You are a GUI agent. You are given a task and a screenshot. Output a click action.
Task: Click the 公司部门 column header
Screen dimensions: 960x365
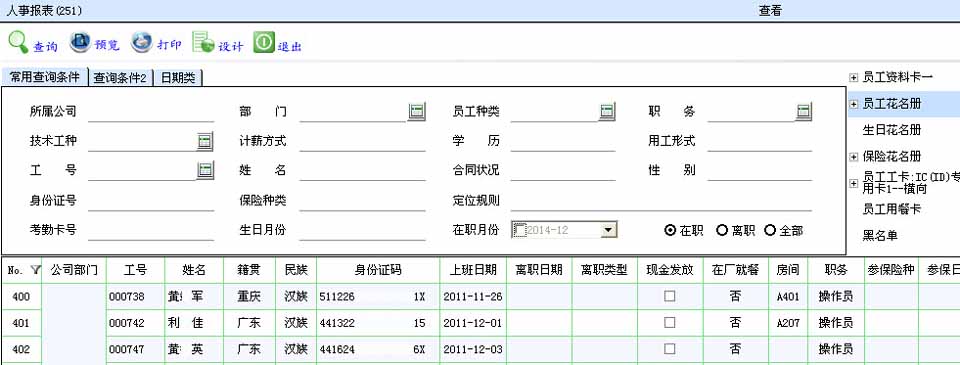point(73,270)
